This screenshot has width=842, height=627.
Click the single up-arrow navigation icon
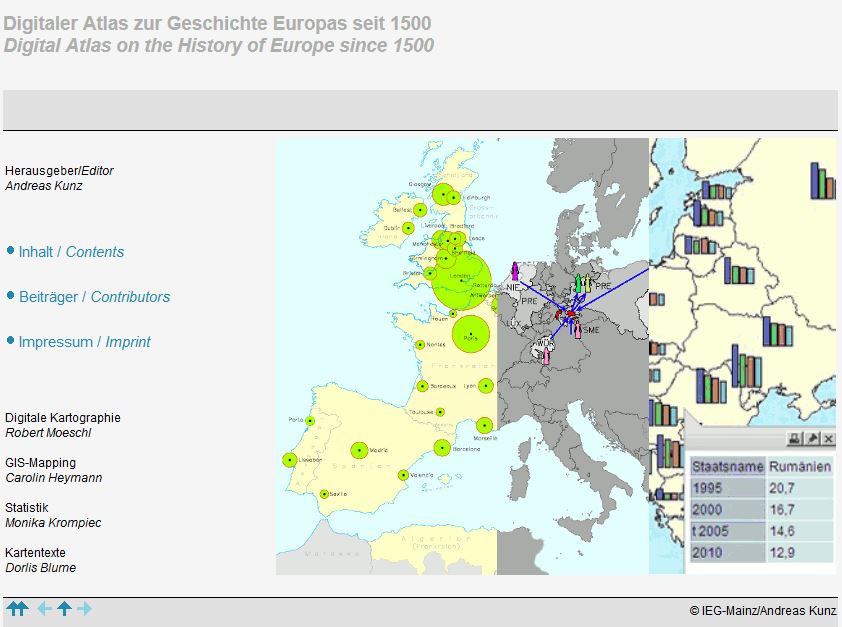tap(64, 609)
